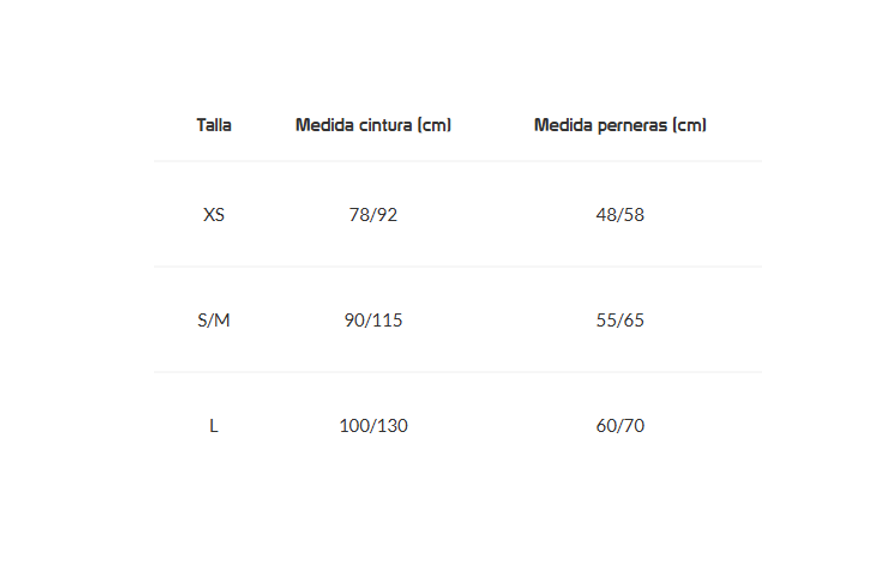The image size is (870, 576).
Task: Select the XS size cell
Action: pos(214,214)
